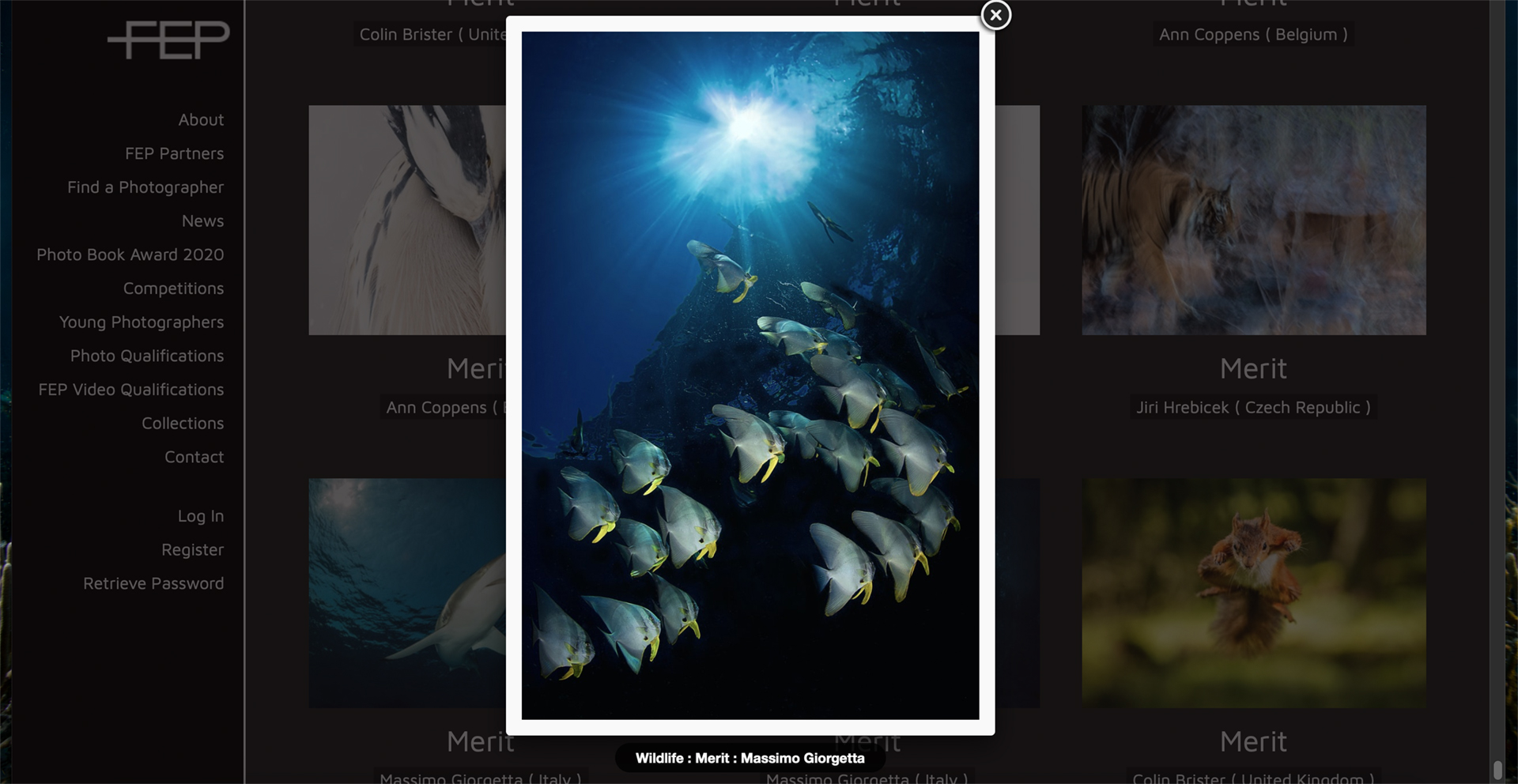Click Jiri Hrebicek ( Czech Republic ) label

(1254, 408)
